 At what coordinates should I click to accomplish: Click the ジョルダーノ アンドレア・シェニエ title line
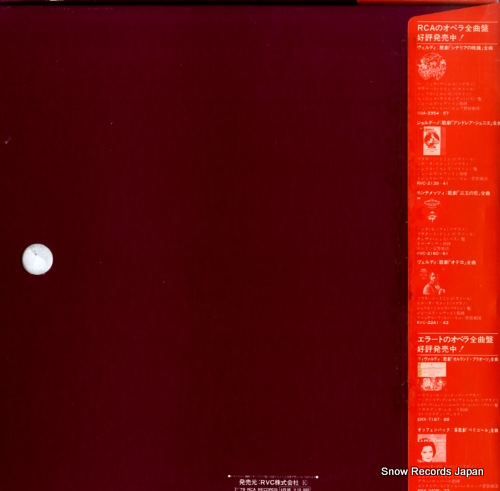[x=458, y=123]
